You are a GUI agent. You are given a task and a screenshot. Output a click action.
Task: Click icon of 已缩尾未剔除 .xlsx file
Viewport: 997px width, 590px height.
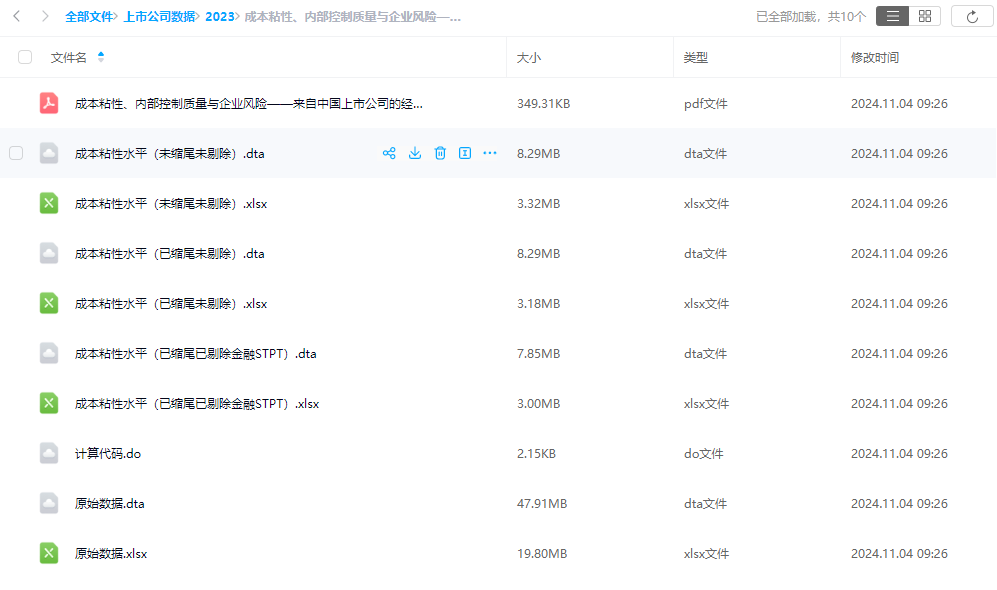[49, 303]
